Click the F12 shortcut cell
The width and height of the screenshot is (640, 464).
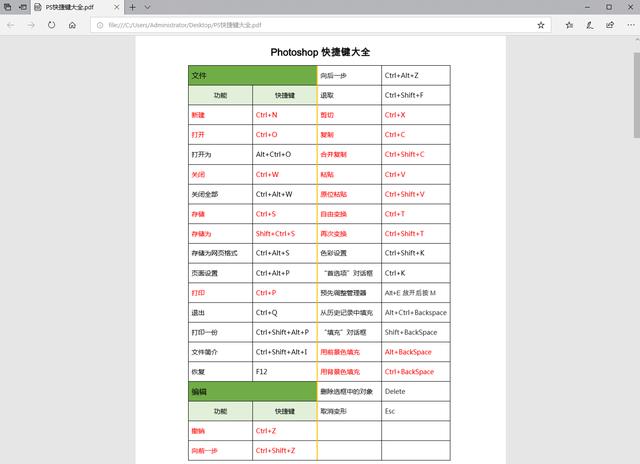pyautogui.click(x=284, y=372)
